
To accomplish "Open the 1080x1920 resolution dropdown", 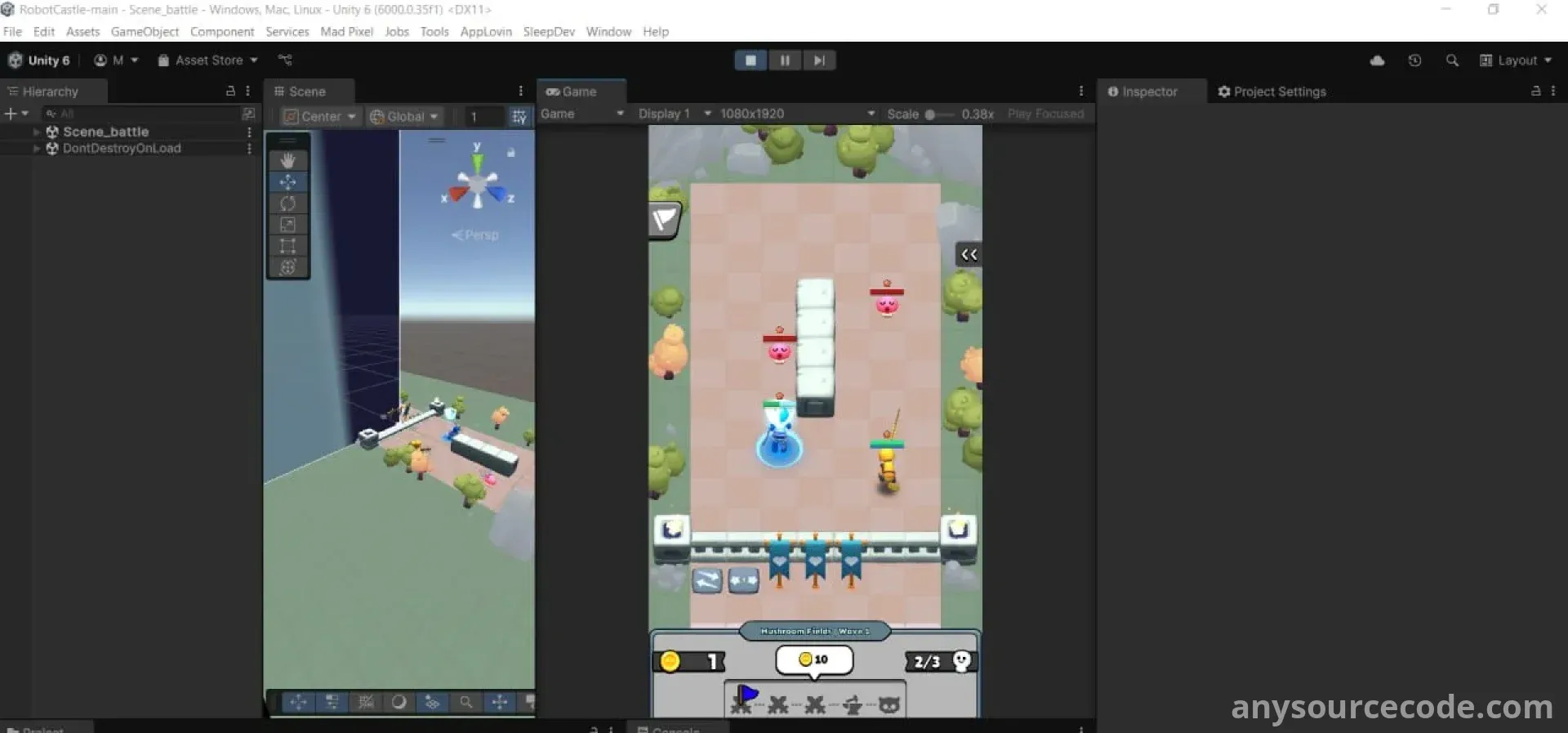I will [x=796, y=114].
